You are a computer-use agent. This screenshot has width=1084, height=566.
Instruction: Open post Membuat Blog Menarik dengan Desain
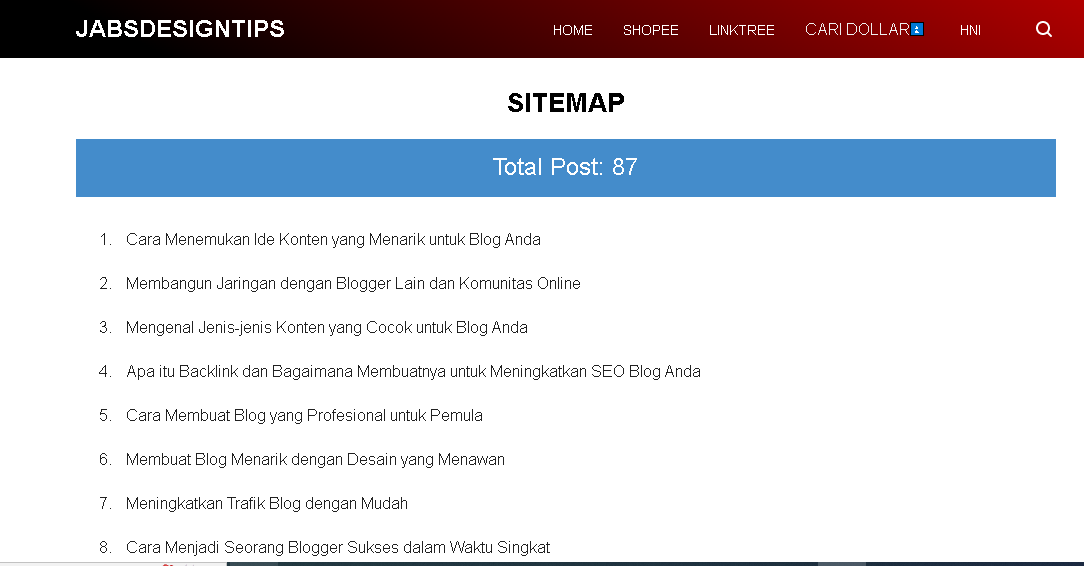tap(315, 460)
